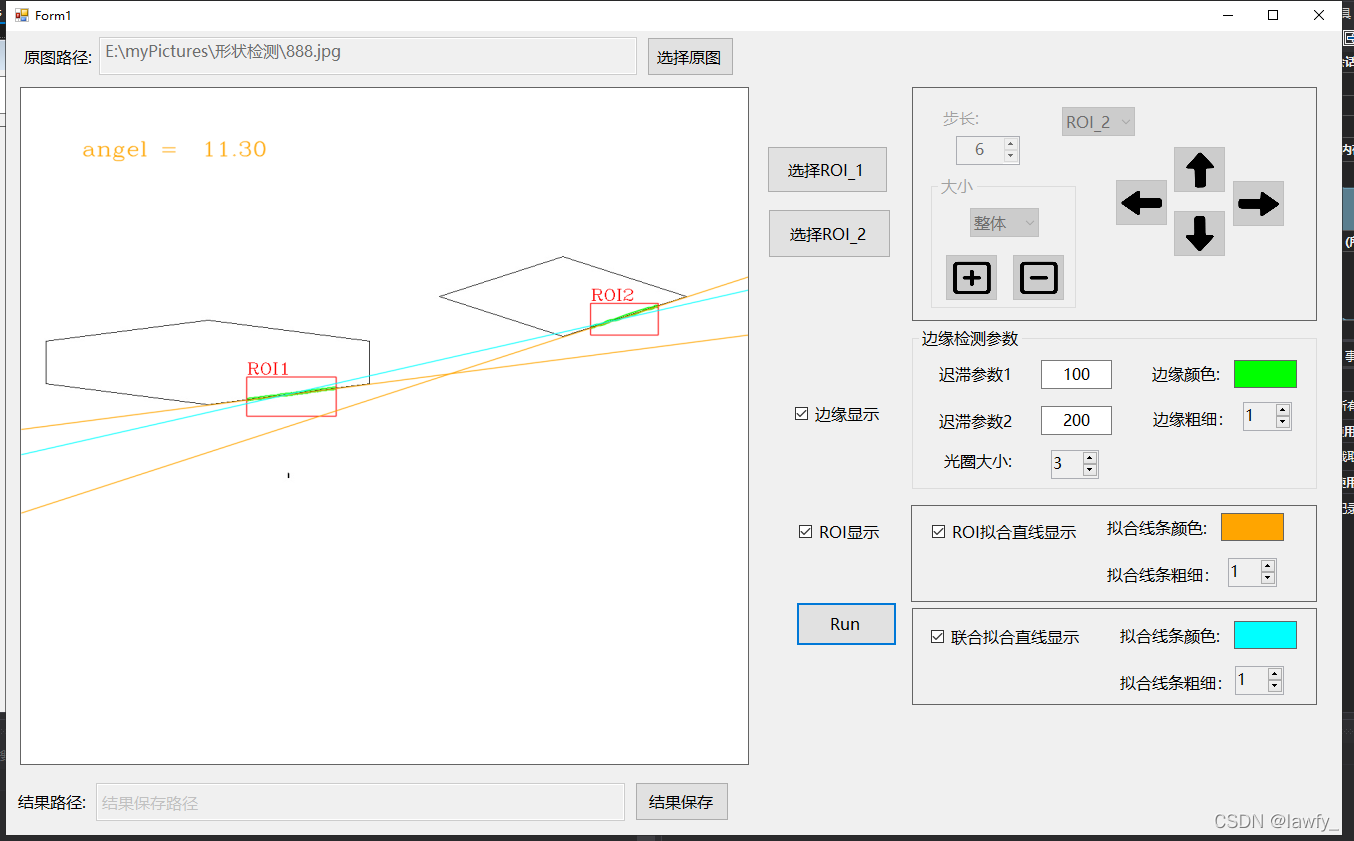The height and width of the screenshot is (841, 1354).
Task: Click the 结果保存路径 field
Action: (x=361, y=802)
